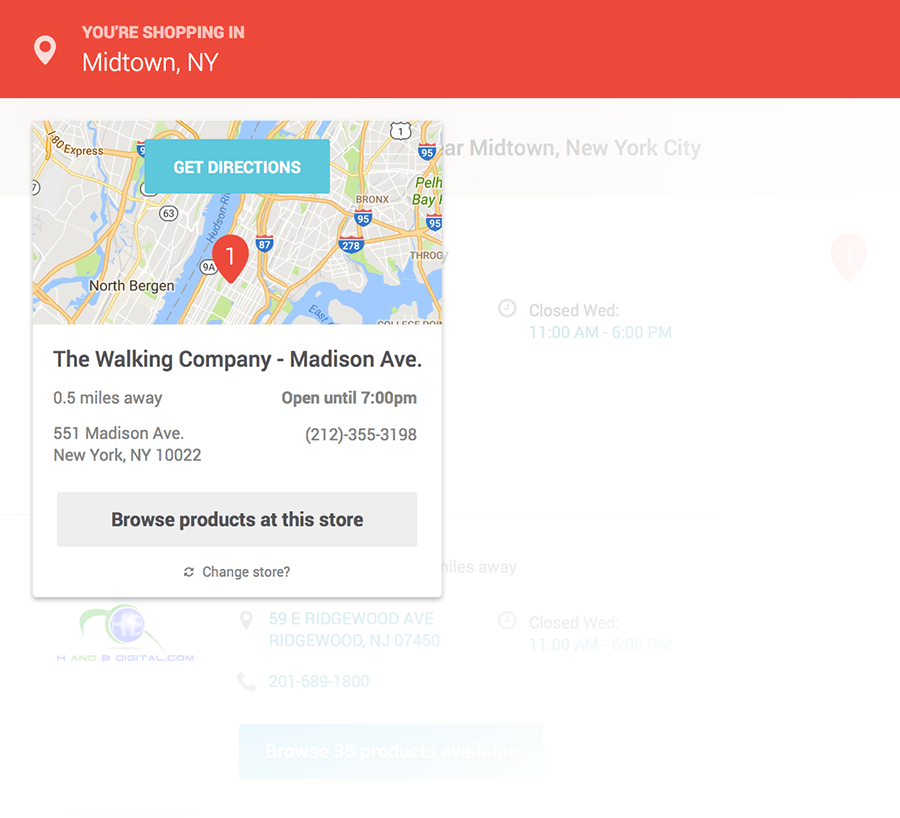The image size is (900, 818).
Task: Click the Midtown, NY location in the header
Action: pos(150,62)
